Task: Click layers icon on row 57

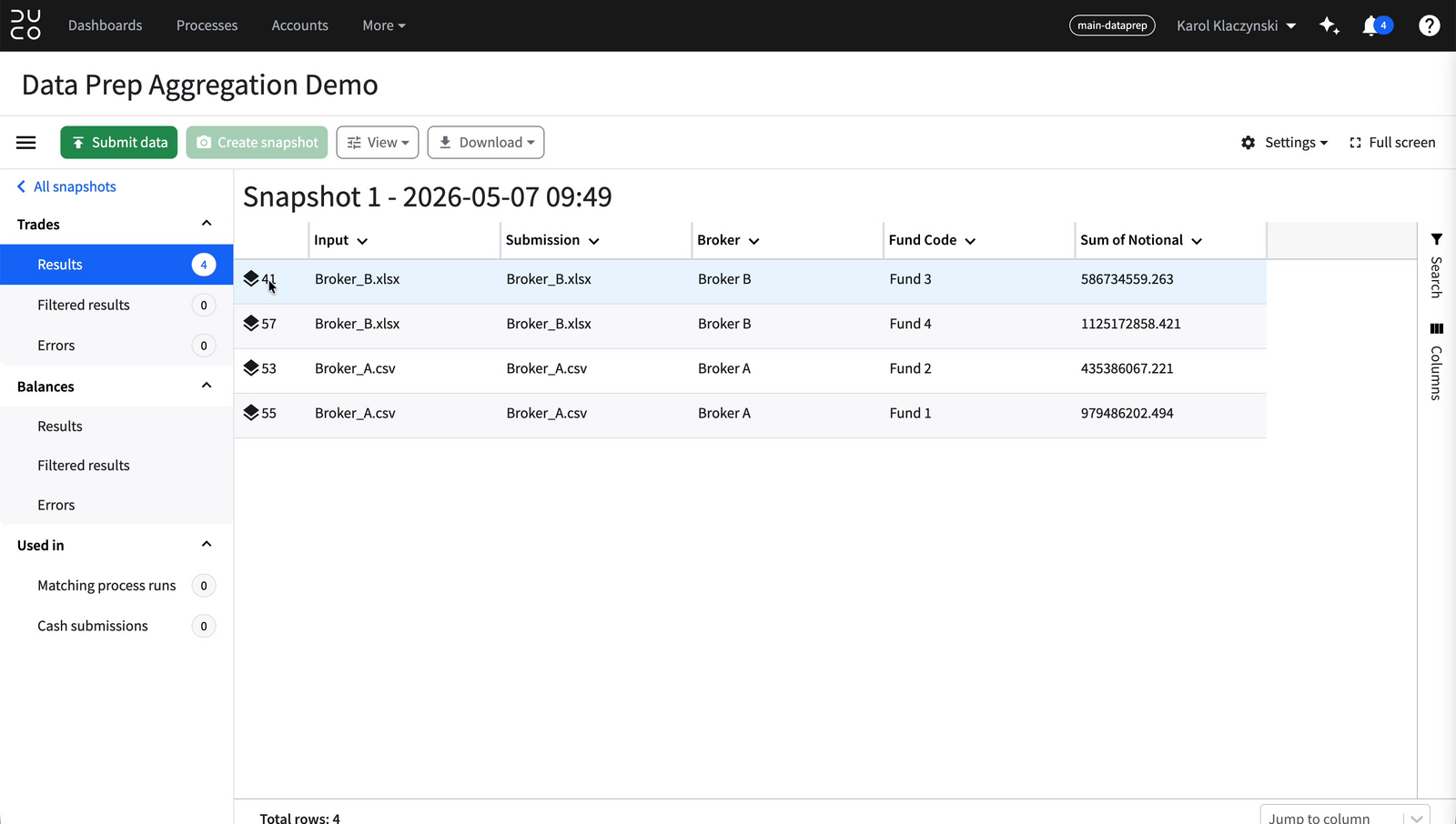Action: pyautogui.click(x=251, y=323)
